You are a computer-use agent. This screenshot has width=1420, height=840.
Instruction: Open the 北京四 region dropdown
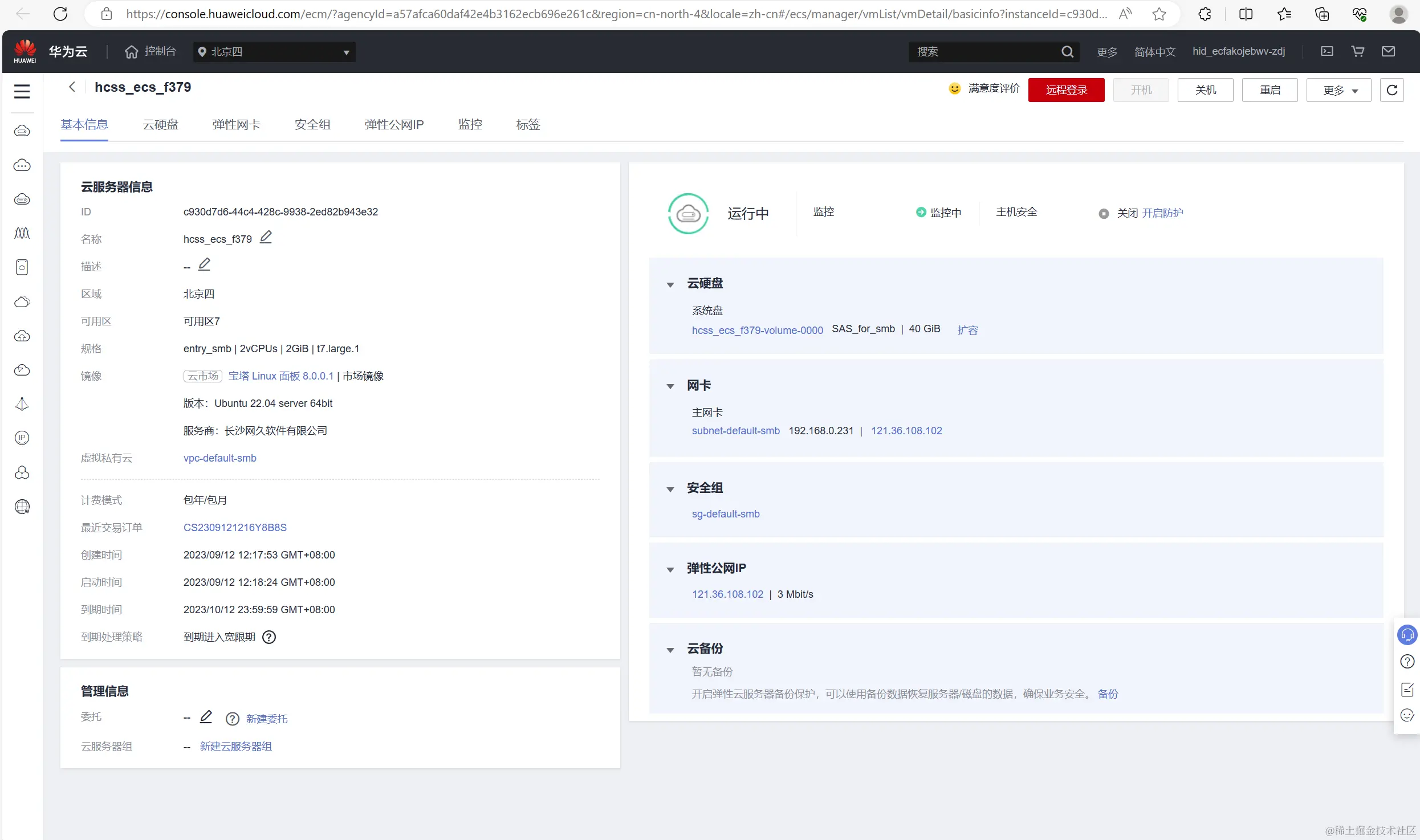coord(274,52)
